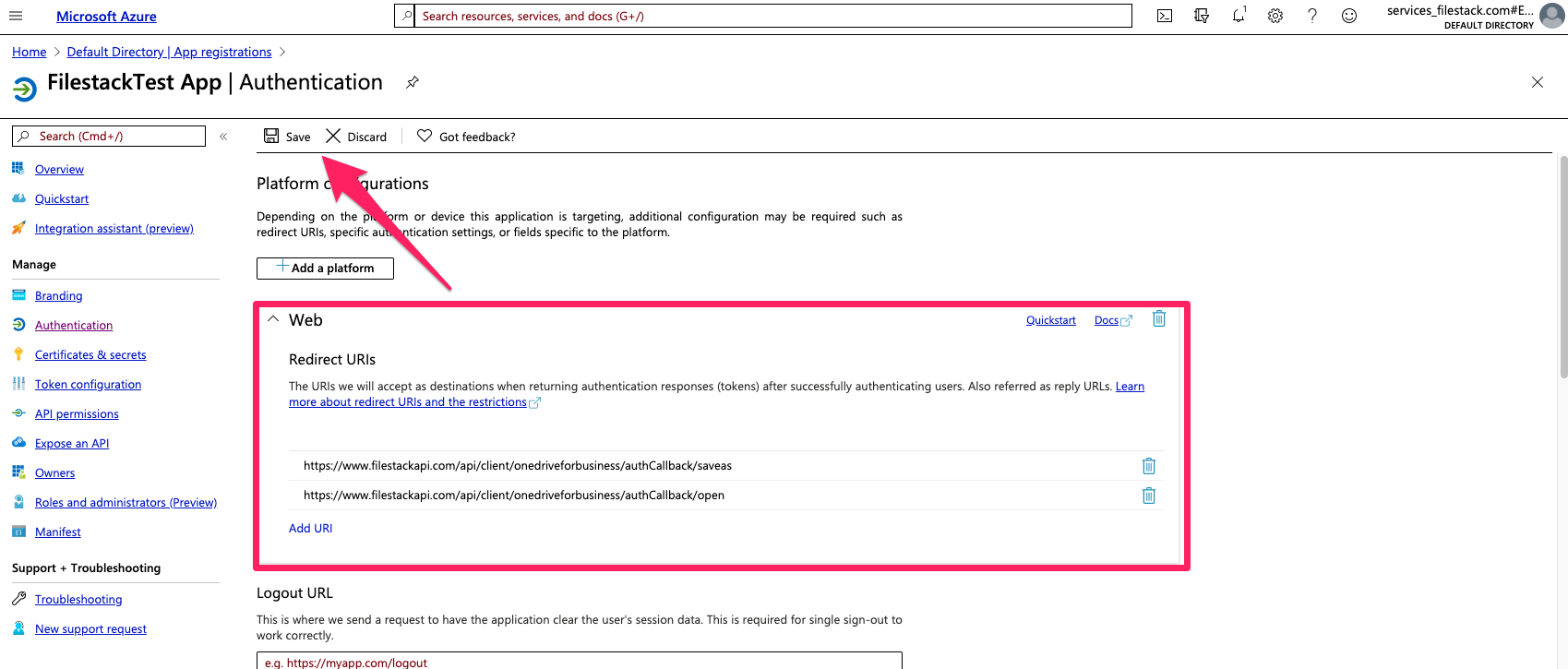Open Manifest menu item
Image resolution: width=1568 pixels, height=669 pixels.
coord(58,532)
